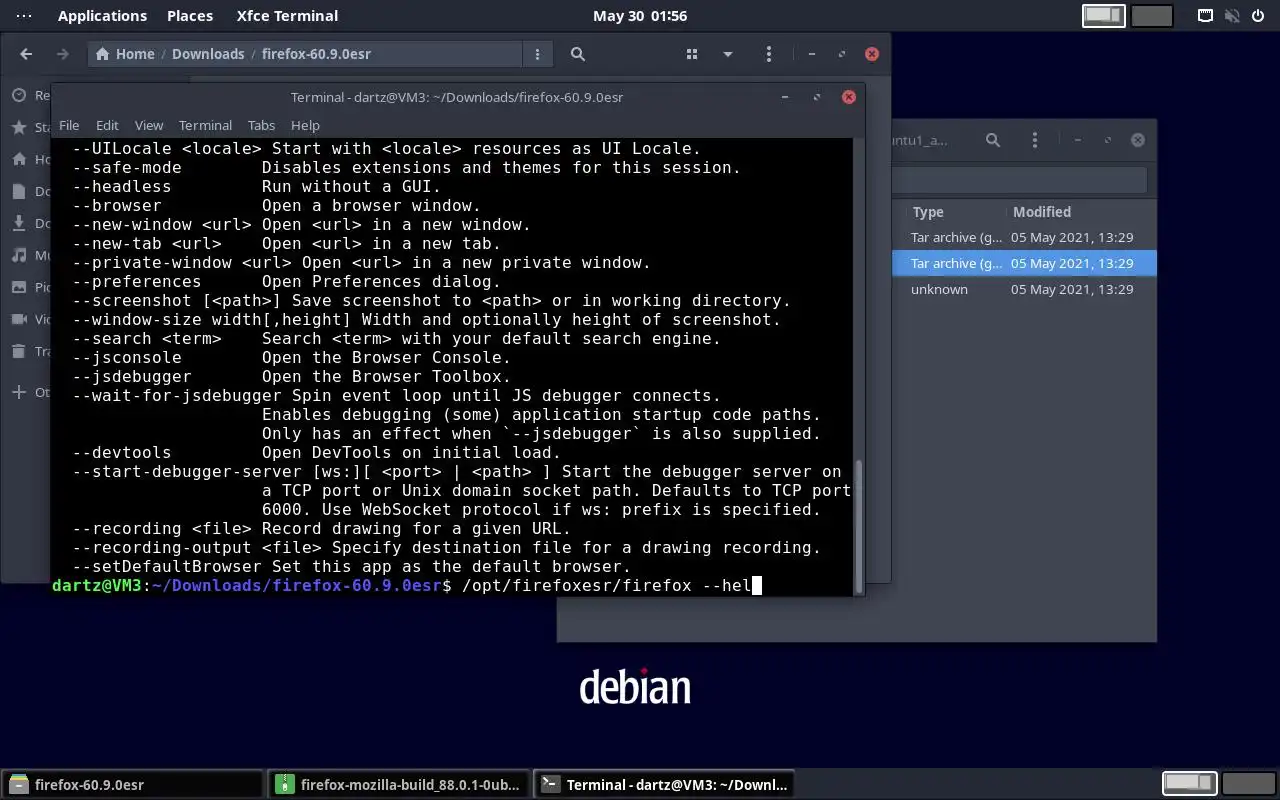Switch to firefox-60.9.0esr taskbar window

click(x=133, y=785)
